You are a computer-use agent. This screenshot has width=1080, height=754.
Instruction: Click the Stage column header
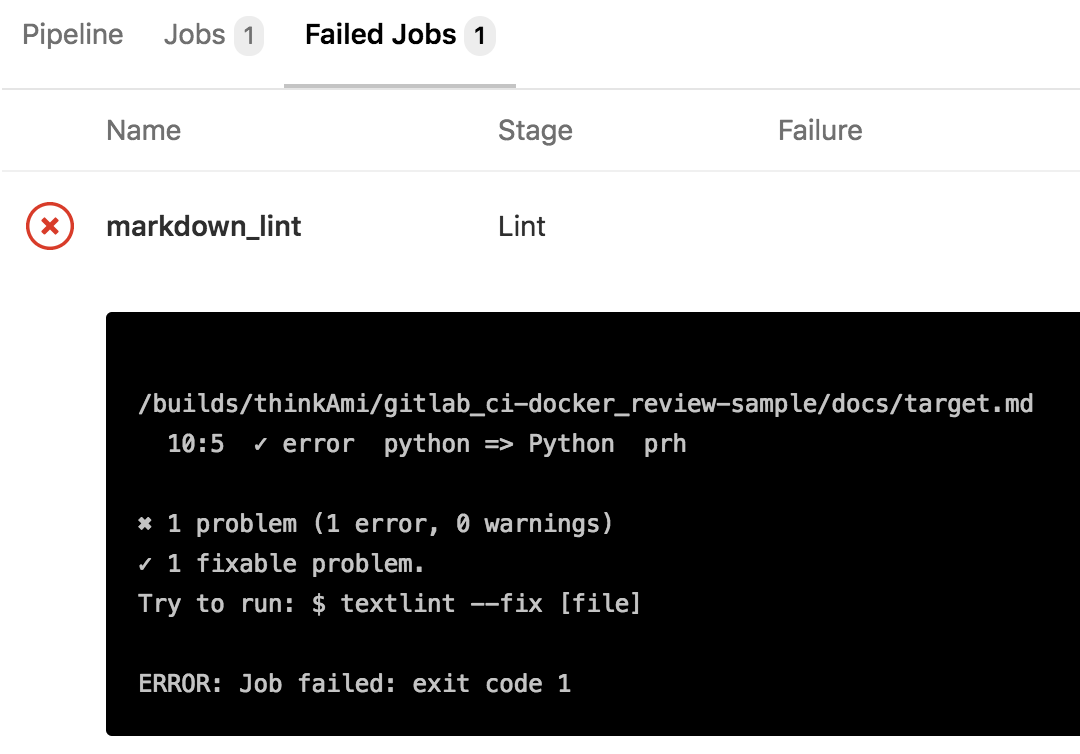[535, 130]
